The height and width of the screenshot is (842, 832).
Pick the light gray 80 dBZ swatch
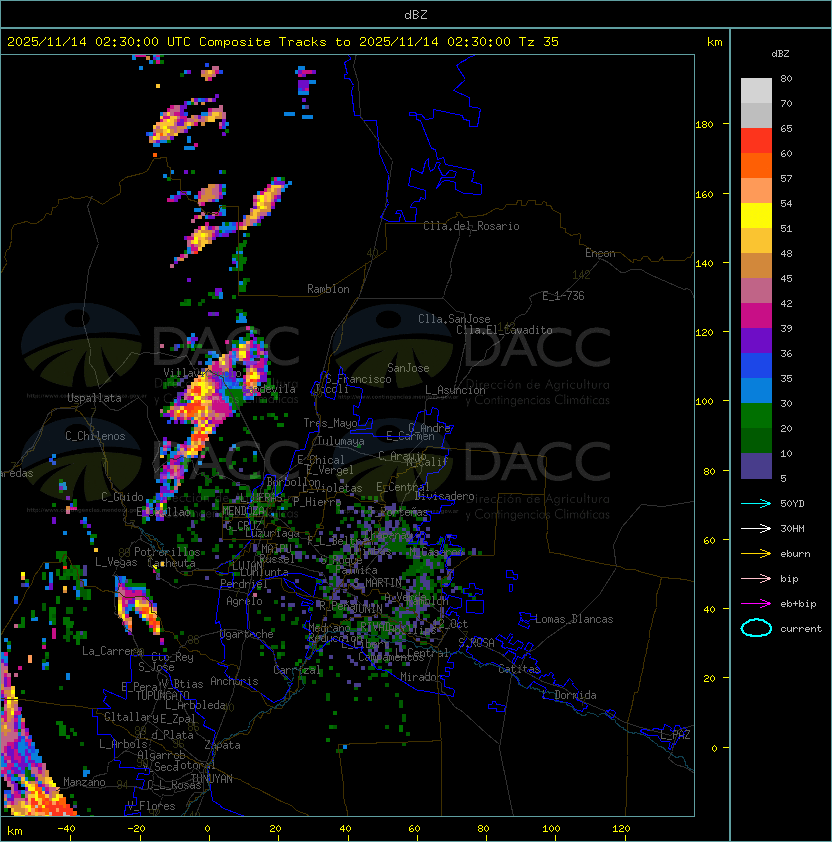[x=756, y=91]
